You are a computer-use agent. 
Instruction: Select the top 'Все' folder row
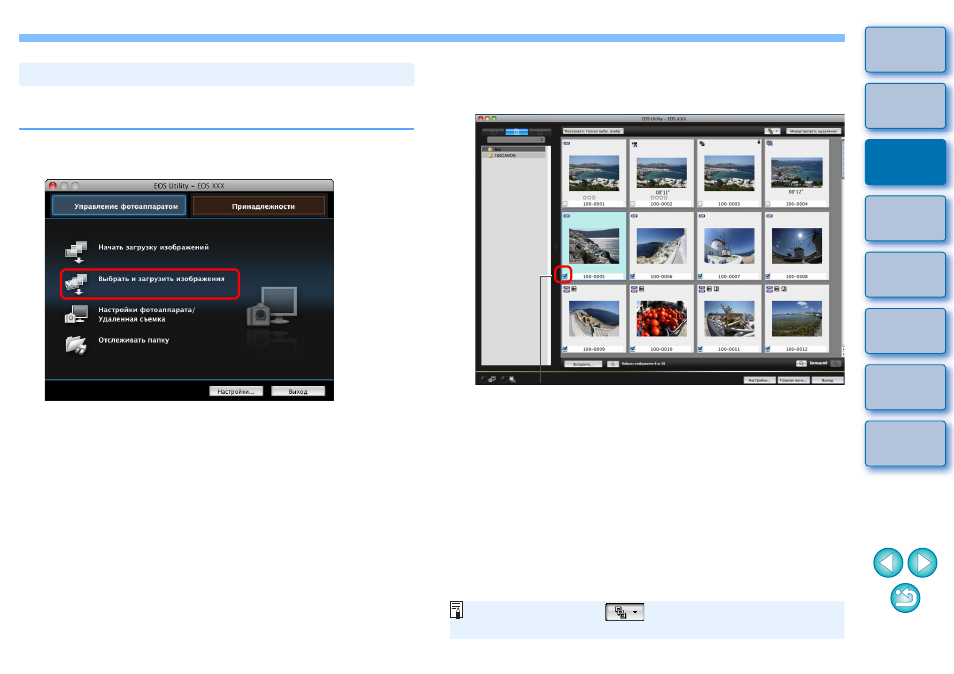coord(514,149)
